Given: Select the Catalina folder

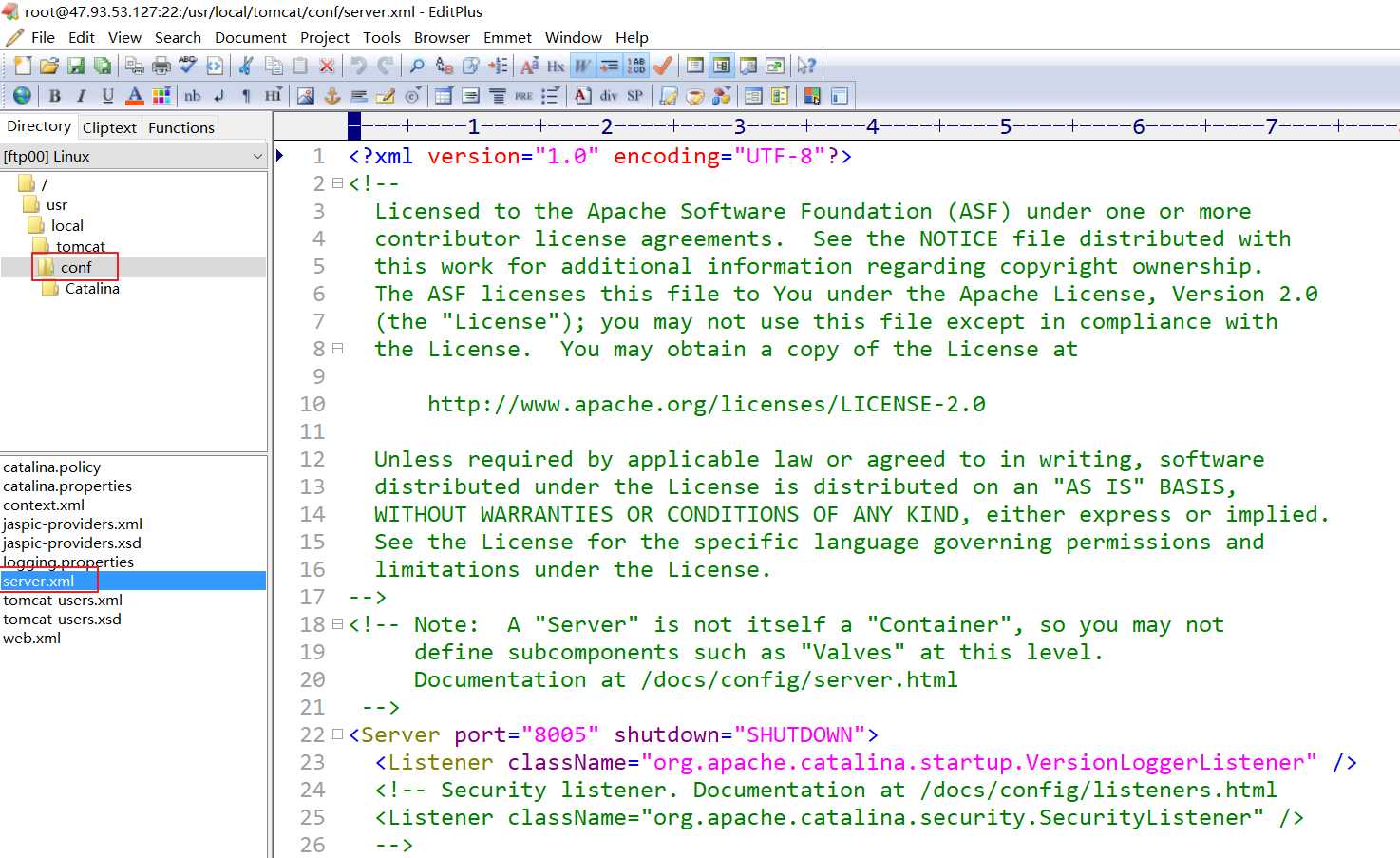Looking at the screenshot, I should (x=92, y=288).
